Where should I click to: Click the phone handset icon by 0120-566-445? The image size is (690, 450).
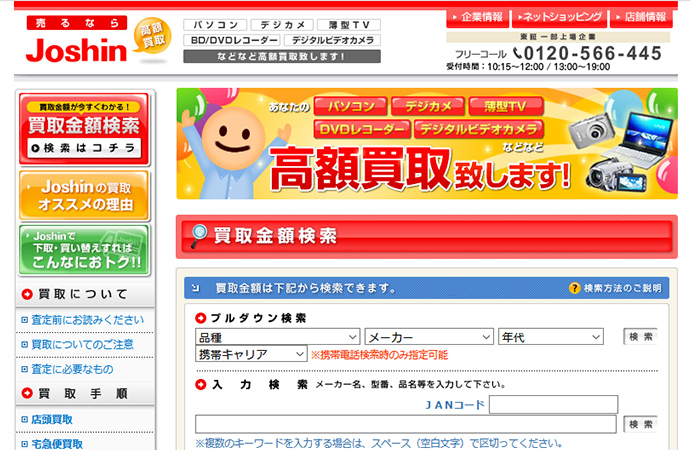tap(518, 53)
